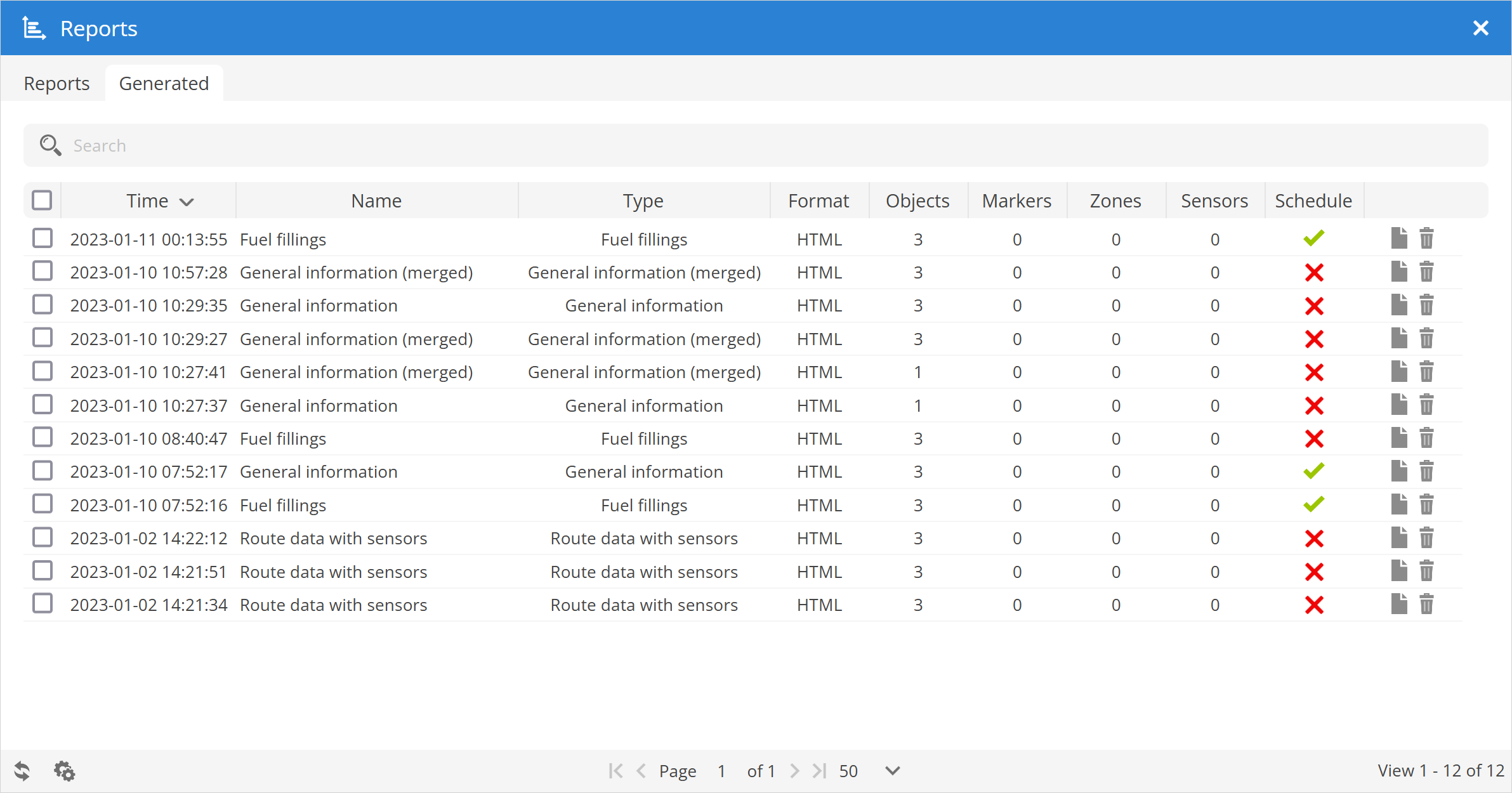This screenshot has width=1512, height=793.
Task: Open the 2023-01-10 10:29:35 General information report
Action: pos(1399,305)
